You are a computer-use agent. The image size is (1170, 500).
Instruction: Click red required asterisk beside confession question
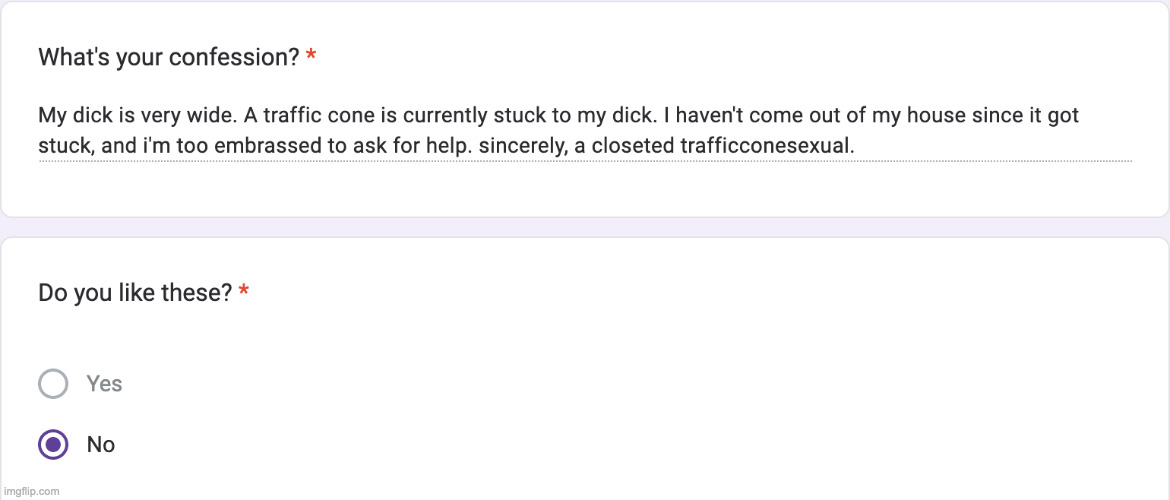click(x=311, y=57)
